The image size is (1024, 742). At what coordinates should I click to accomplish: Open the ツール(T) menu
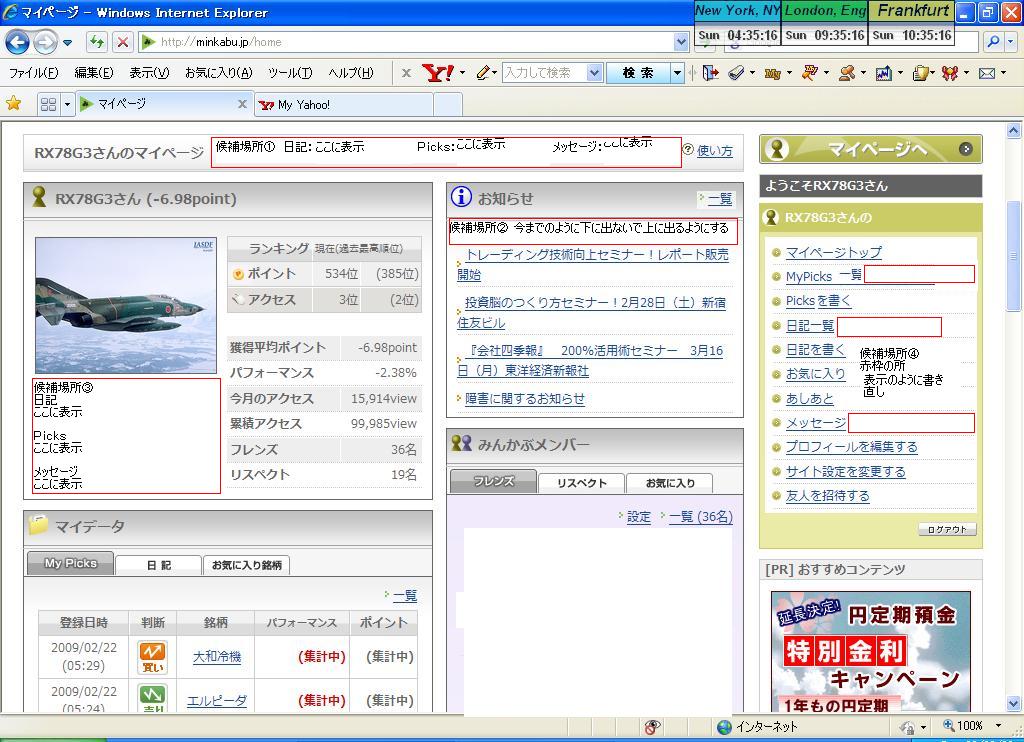pyautogui.click(x=290, y=73)
